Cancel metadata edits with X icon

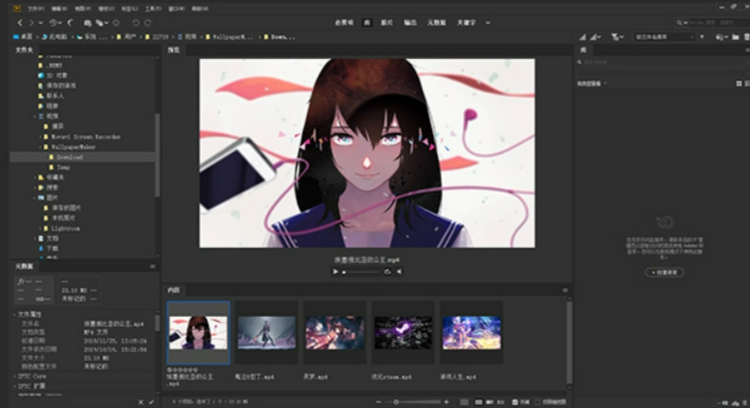141,402
